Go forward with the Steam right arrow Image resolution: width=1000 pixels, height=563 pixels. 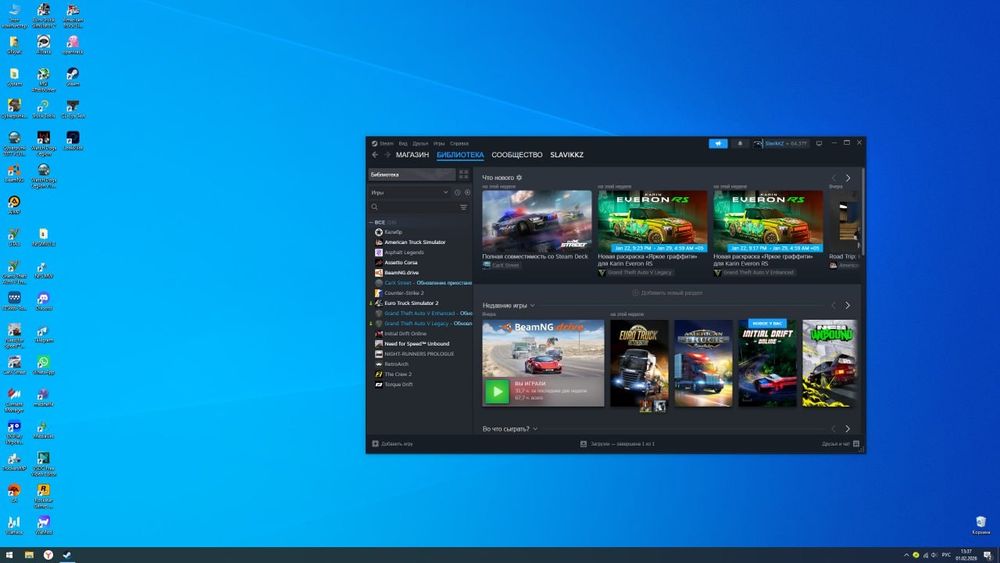[386, 155]
